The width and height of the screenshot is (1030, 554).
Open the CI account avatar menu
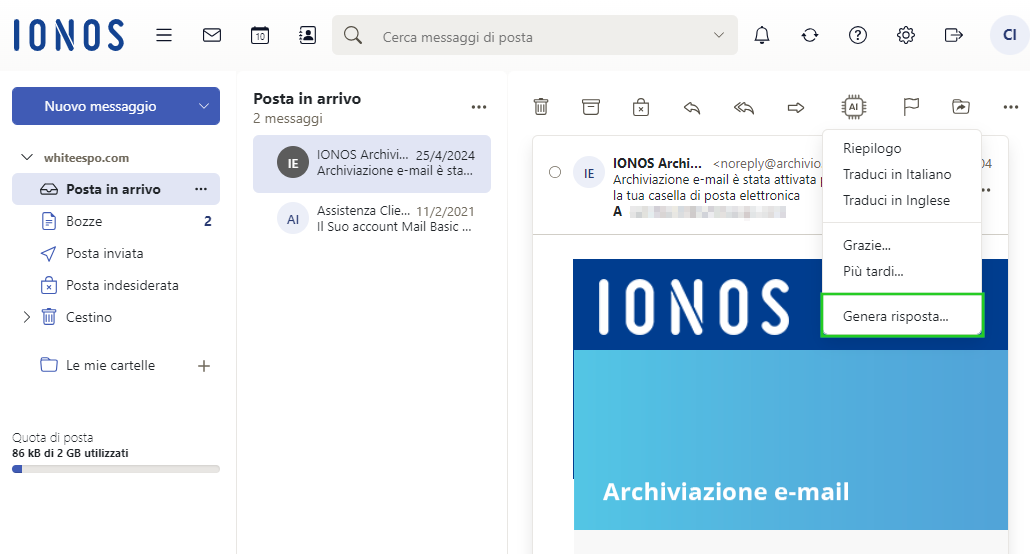coord(1010,35)
